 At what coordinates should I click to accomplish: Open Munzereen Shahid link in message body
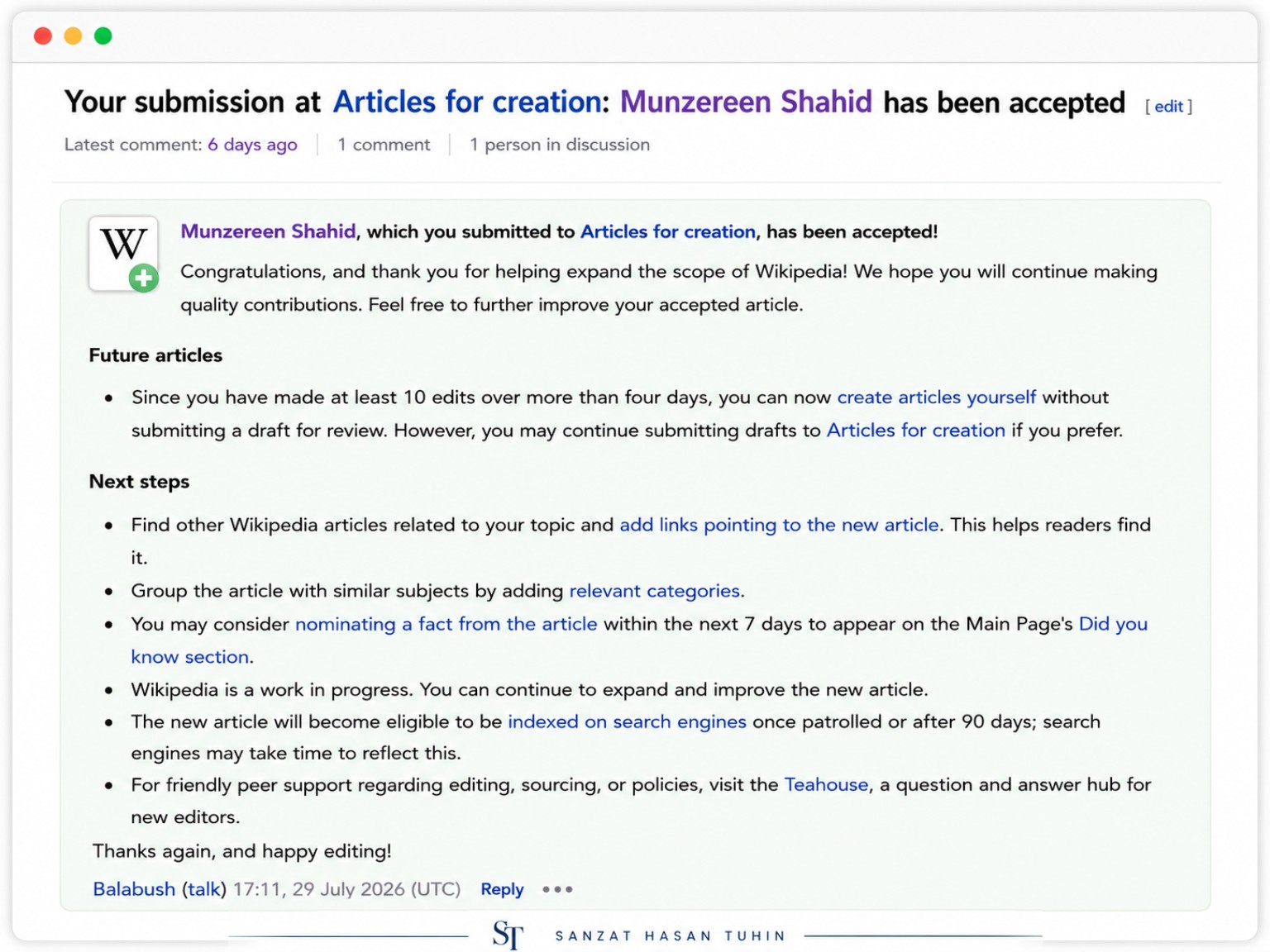click(268, 231)
